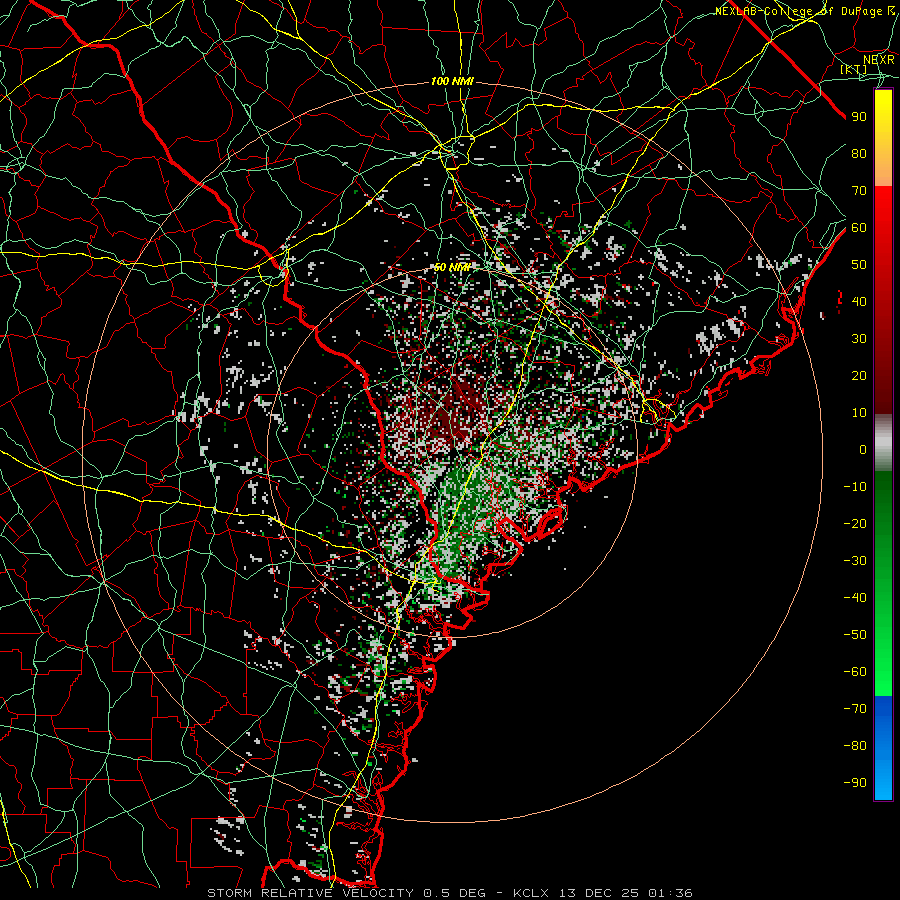Click the gray zero-velocity band of the color bar
900x900 pixels.
[883, 443]
